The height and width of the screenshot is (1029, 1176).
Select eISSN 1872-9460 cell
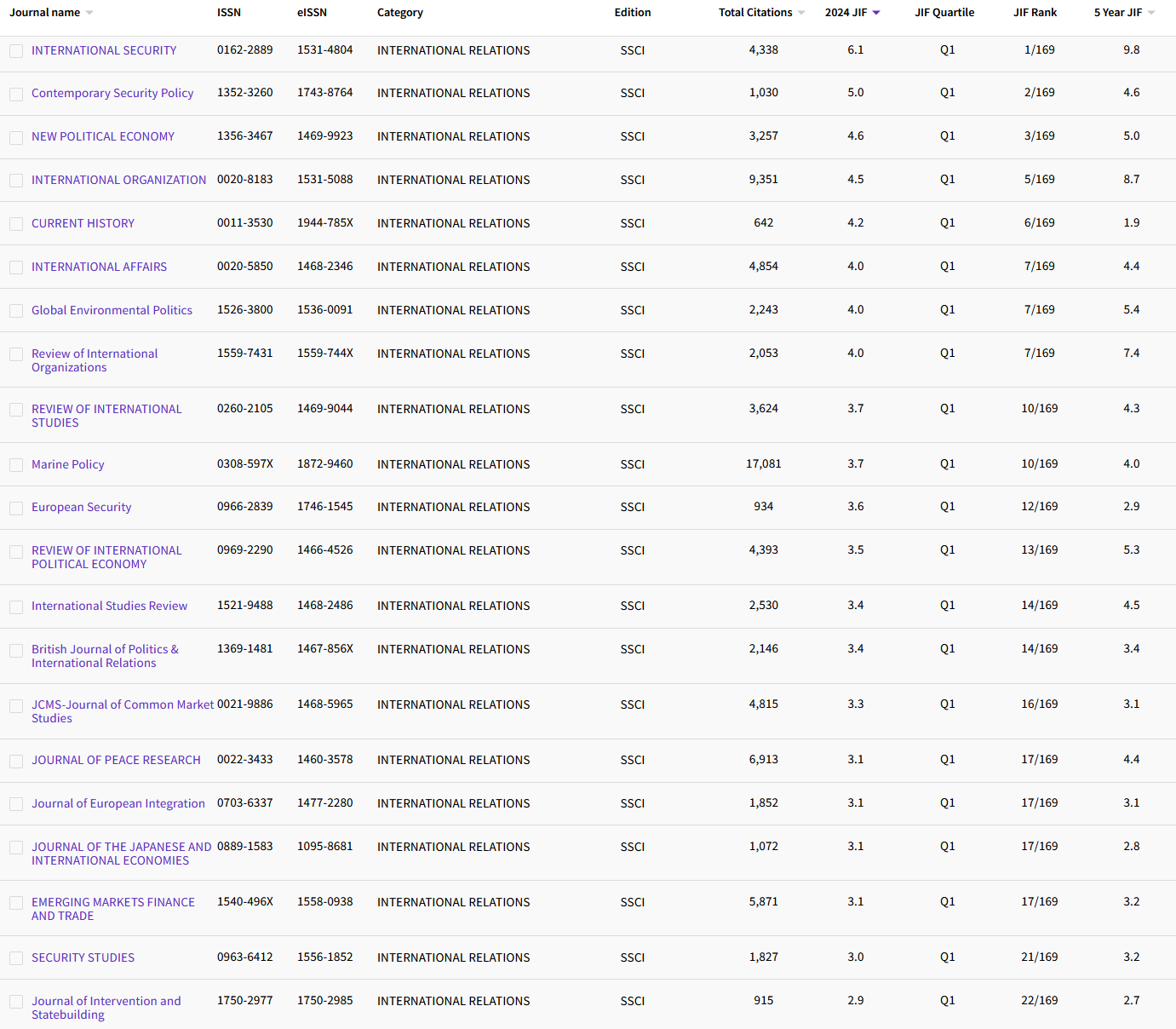324,464
